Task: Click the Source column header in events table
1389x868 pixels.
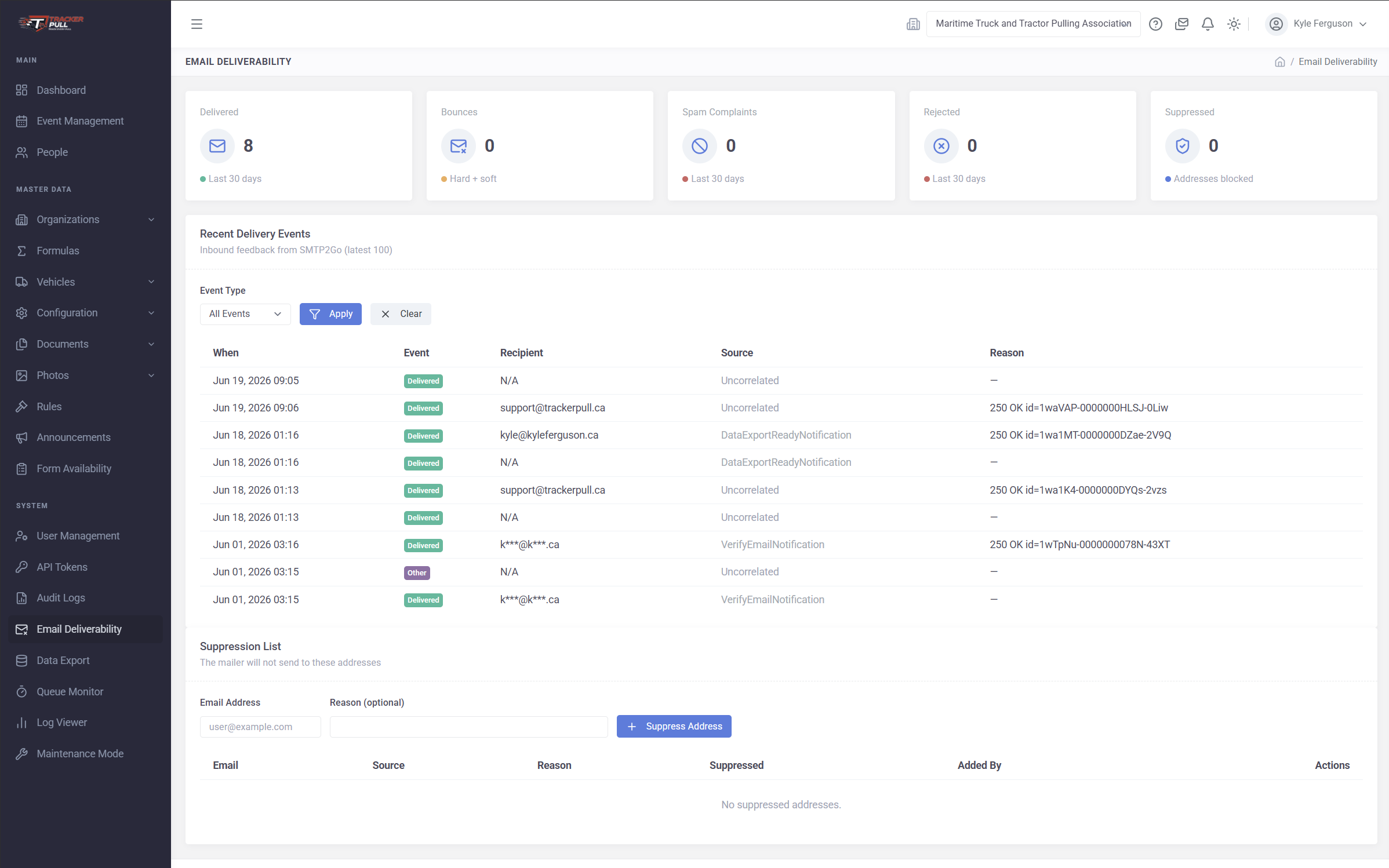Action: (737, 353)
